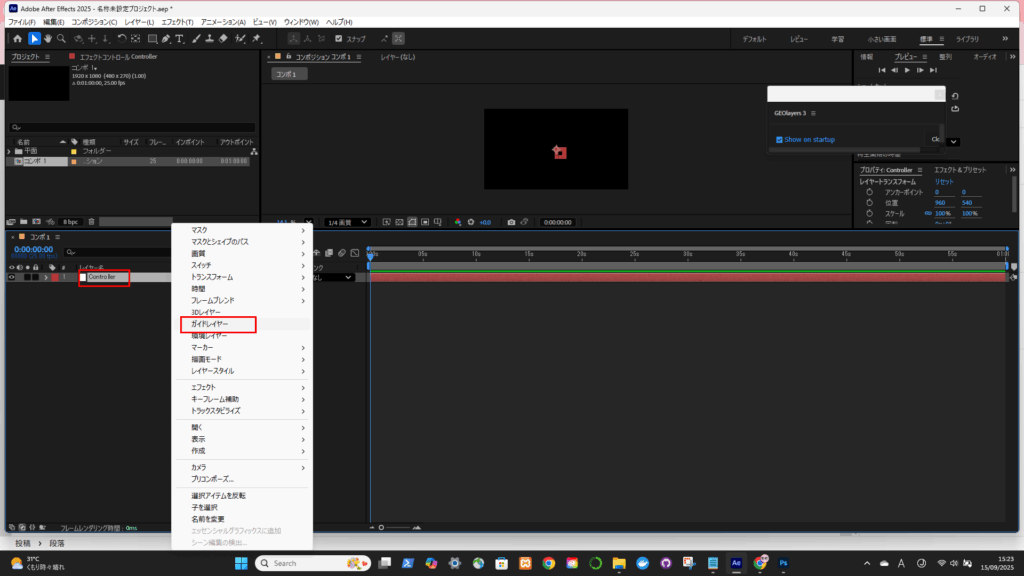
Task: Select the Type (T) tool
Action: coord(179,38)
